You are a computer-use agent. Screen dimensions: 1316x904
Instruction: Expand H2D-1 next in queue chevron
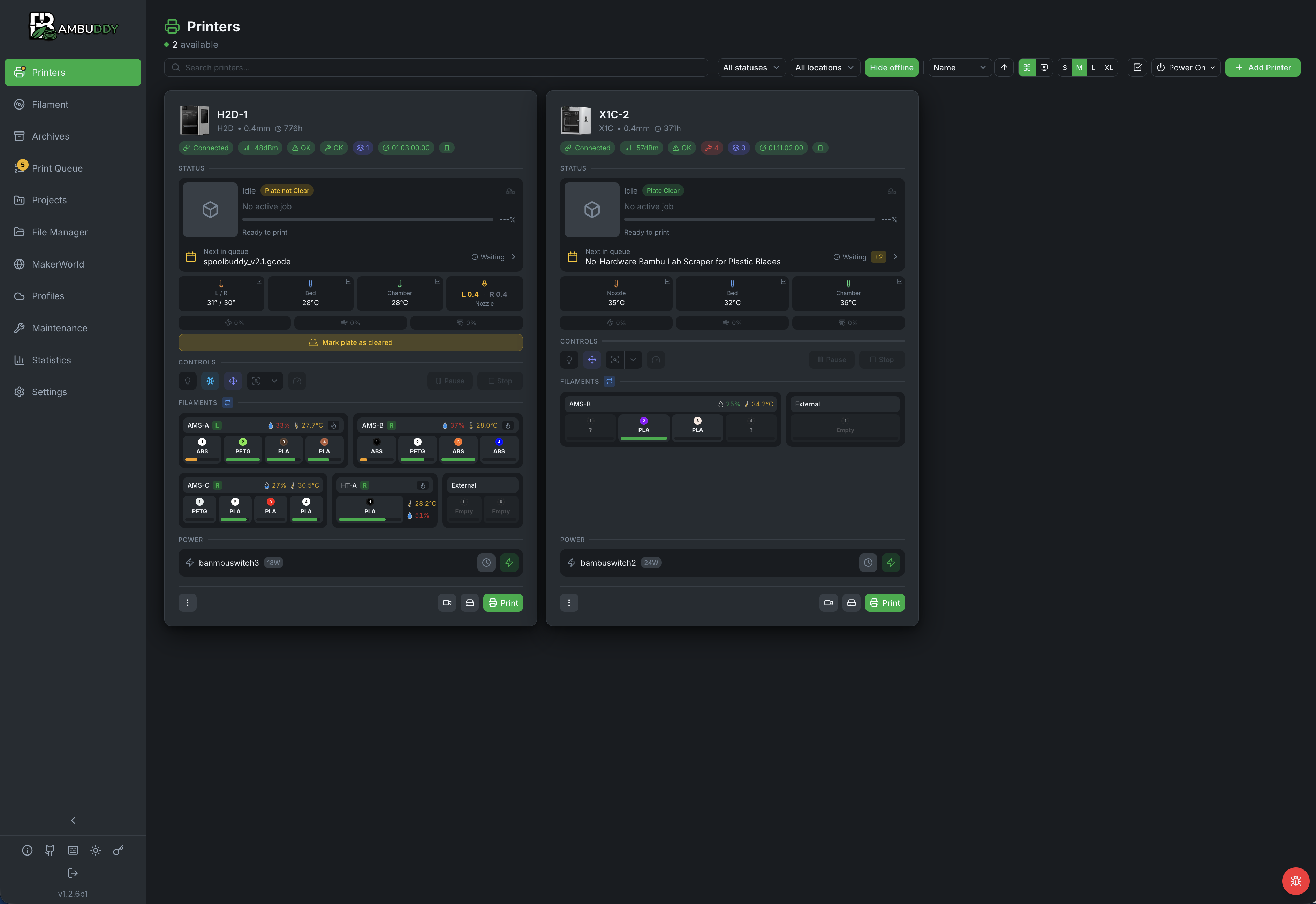click(x=514, y=257)
